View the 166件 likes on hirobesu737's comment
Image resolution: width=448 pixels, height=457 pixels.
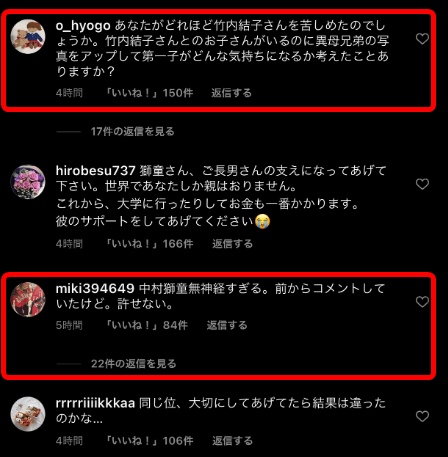(x=149, y=244)
